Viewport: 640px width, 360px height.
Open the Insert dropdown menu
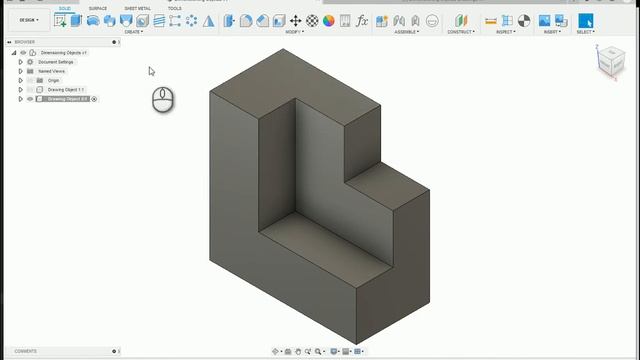coord(552,32)
